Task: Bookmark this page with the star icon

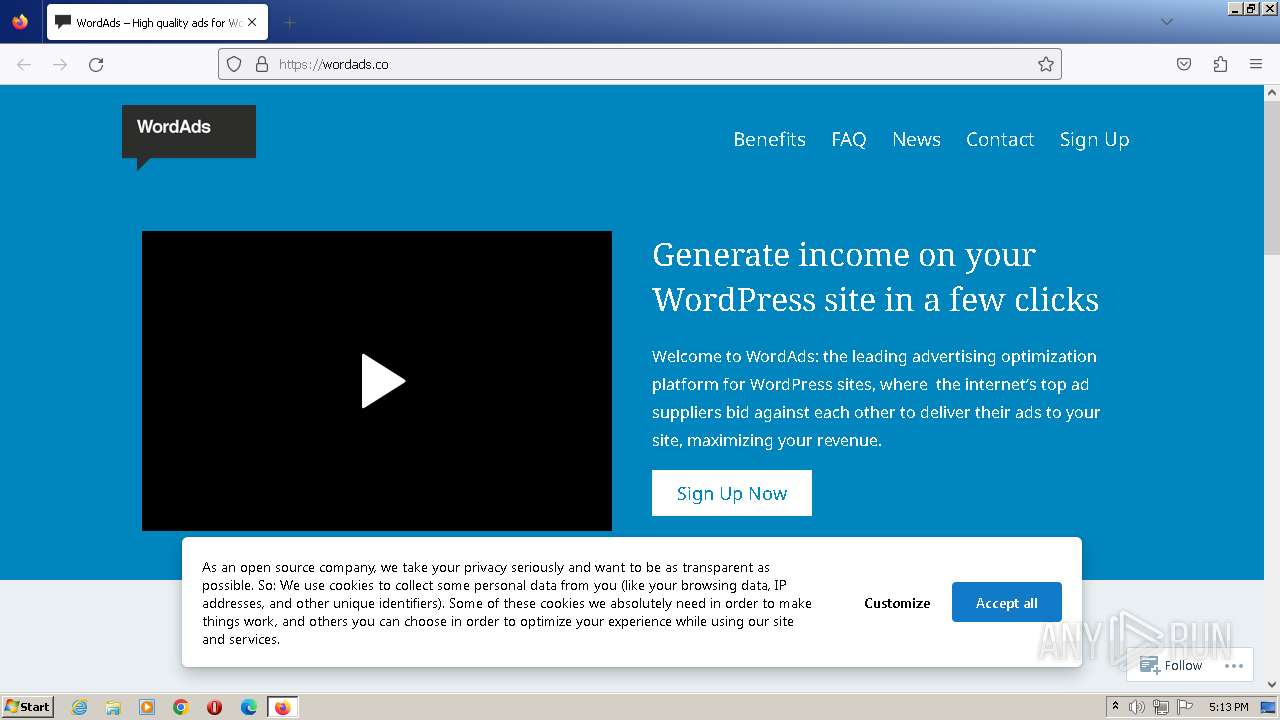Action: pos(1046,64)
